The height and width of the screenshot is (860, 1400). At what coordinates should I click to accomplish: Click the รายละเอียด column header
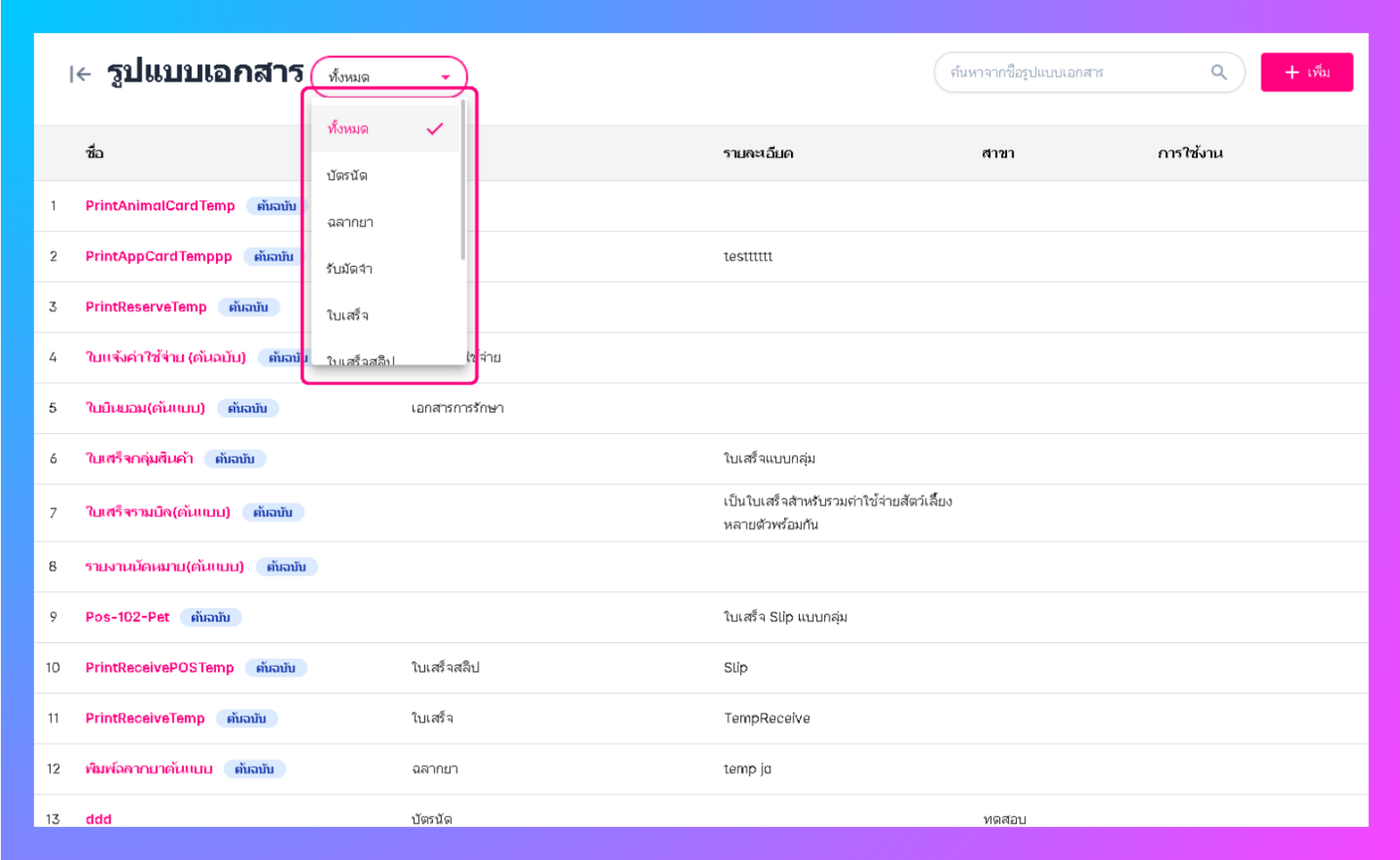coord(758,153)
